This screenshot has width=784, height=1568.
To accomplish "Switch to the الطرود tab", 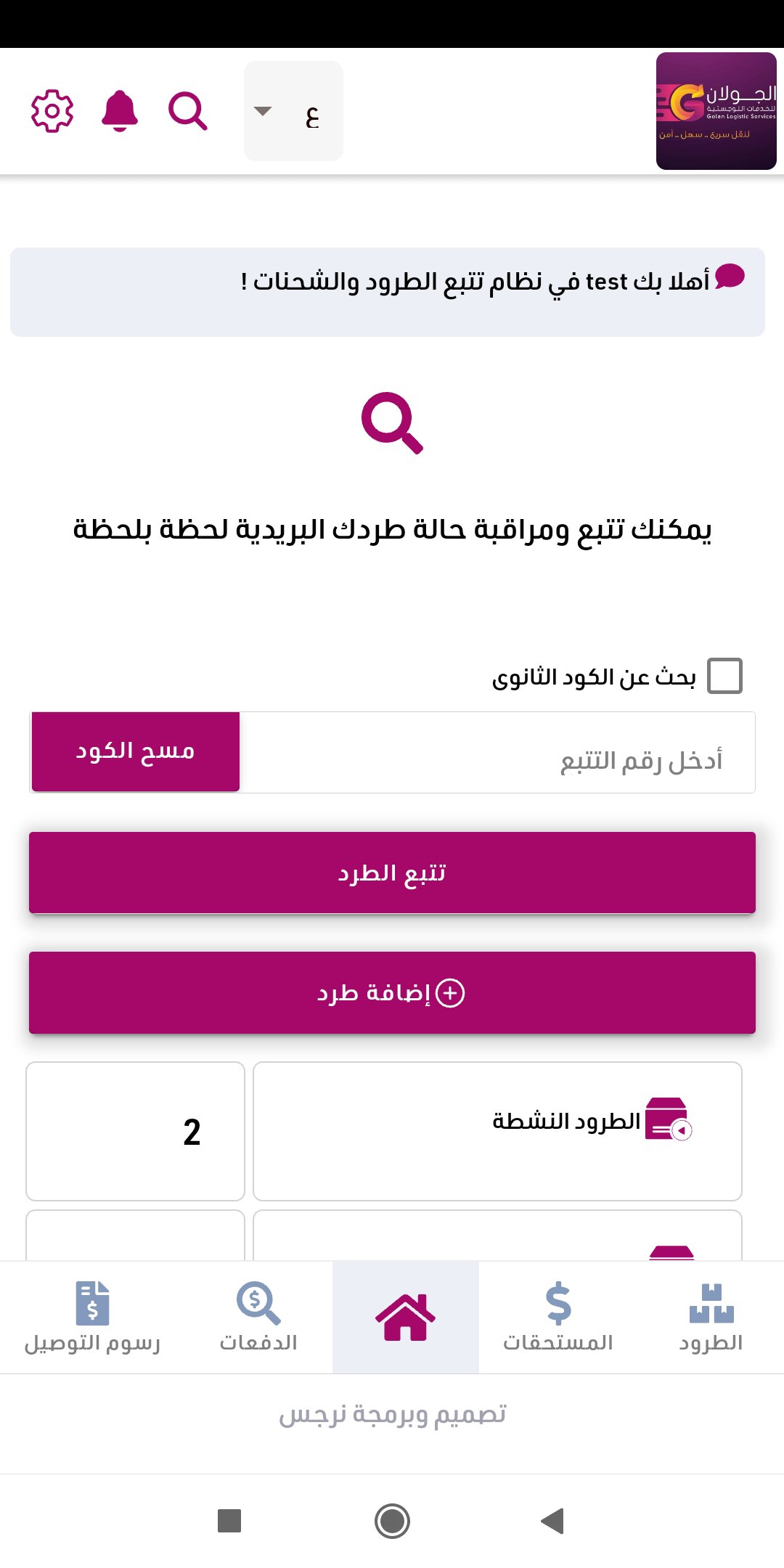I will (x=711, y=1317).
